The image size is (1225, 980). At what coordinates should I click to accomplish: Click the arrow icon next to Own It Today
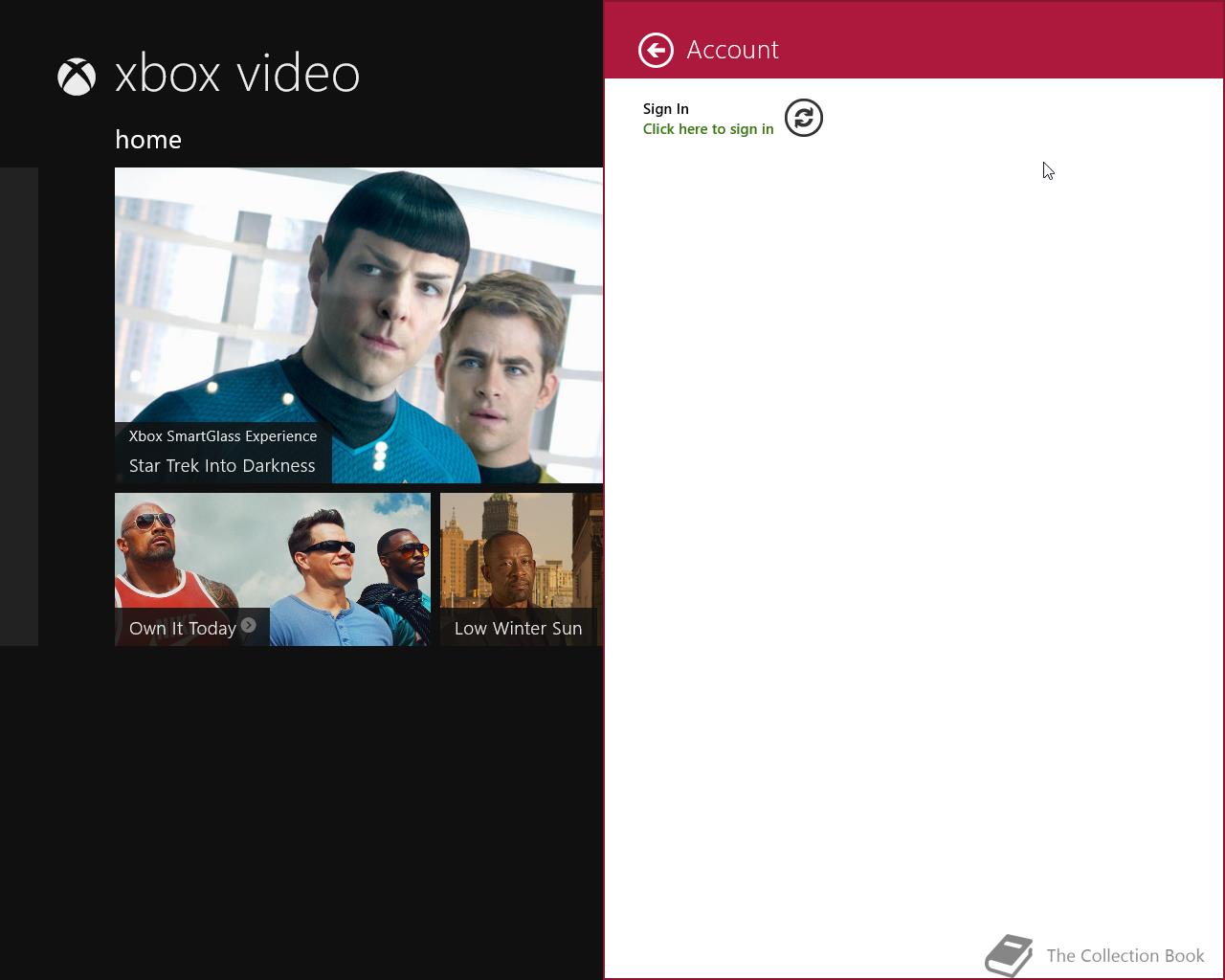pyautogui.click(x=249, y=625)
